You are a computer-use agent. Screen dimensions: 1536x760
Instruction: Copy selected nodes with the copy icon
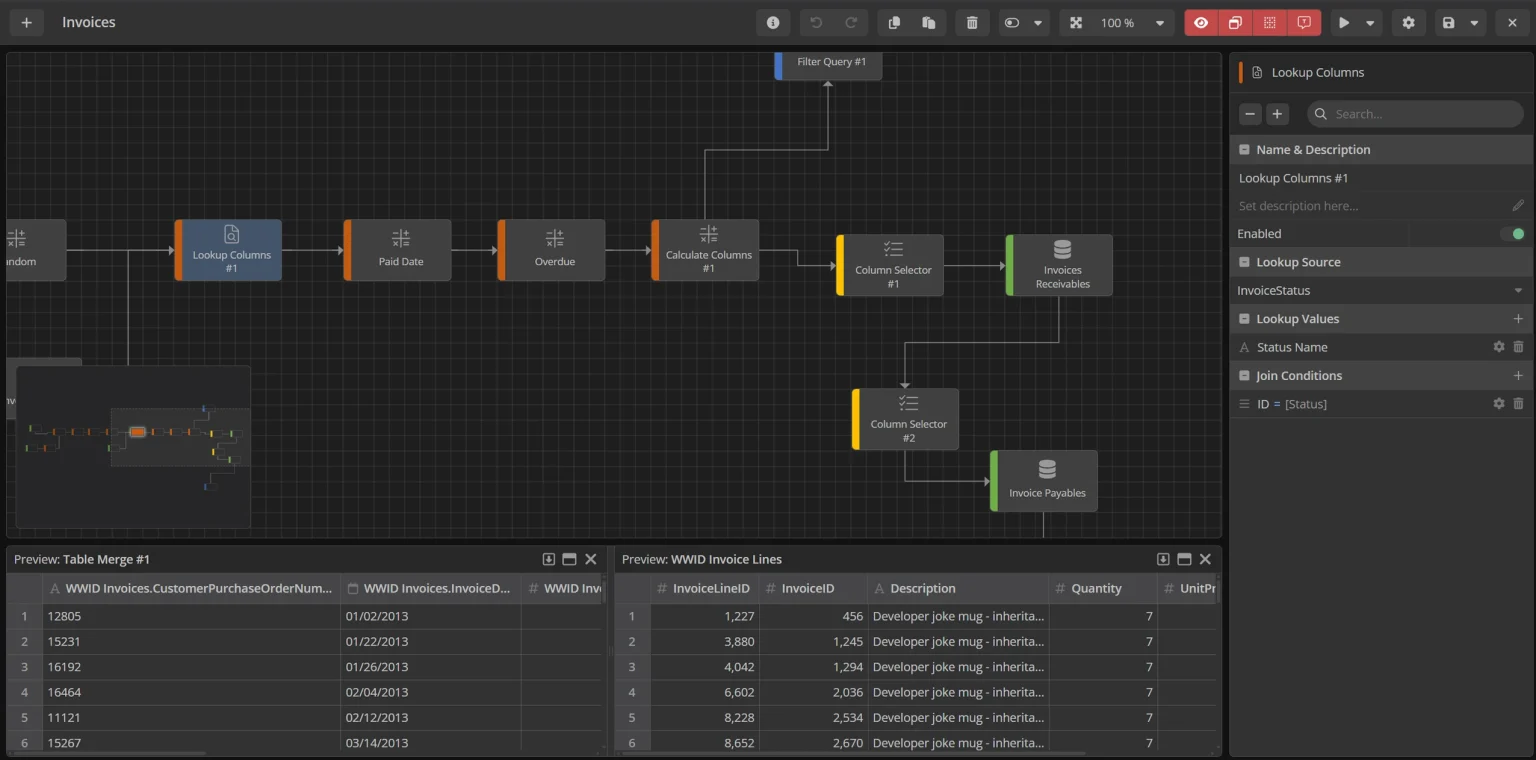tap(895, 23)
